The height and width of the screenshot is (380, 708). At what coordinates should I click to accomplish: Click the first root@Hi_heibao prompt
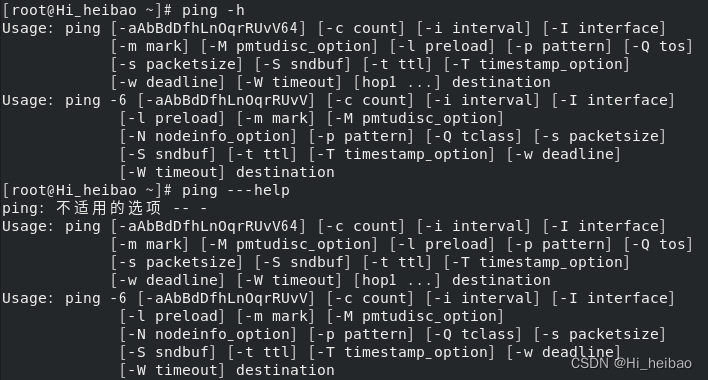pyautogui.click(x=87, y=10)
